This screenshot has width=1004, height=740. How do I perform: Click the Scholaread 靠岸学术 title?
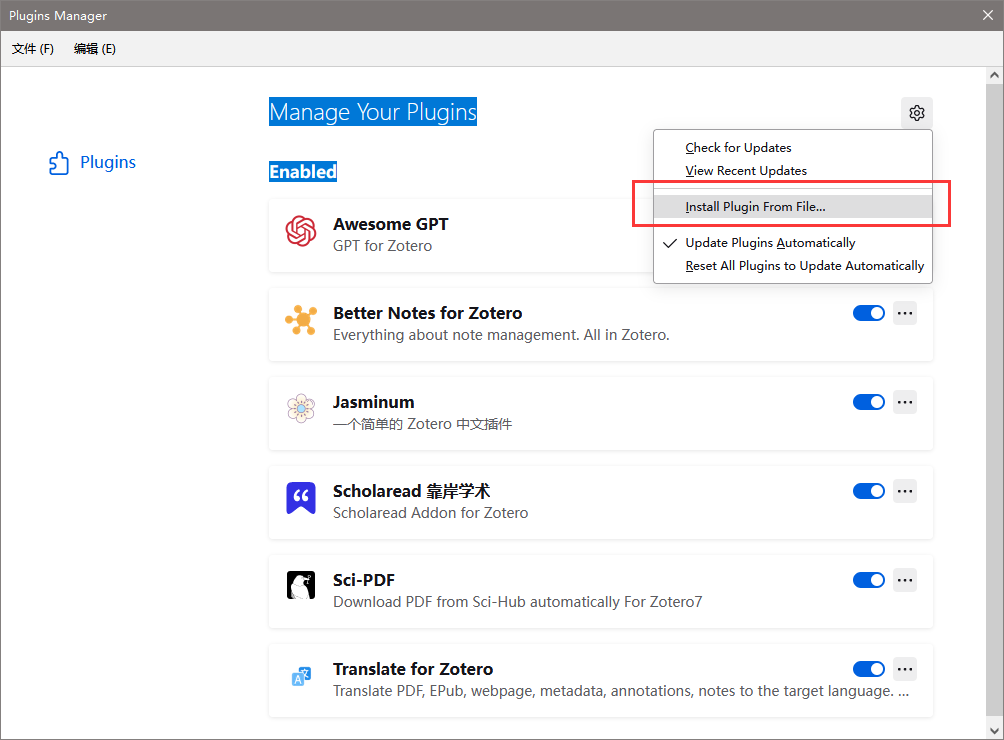pyautogui.click(x=411, y=491)
